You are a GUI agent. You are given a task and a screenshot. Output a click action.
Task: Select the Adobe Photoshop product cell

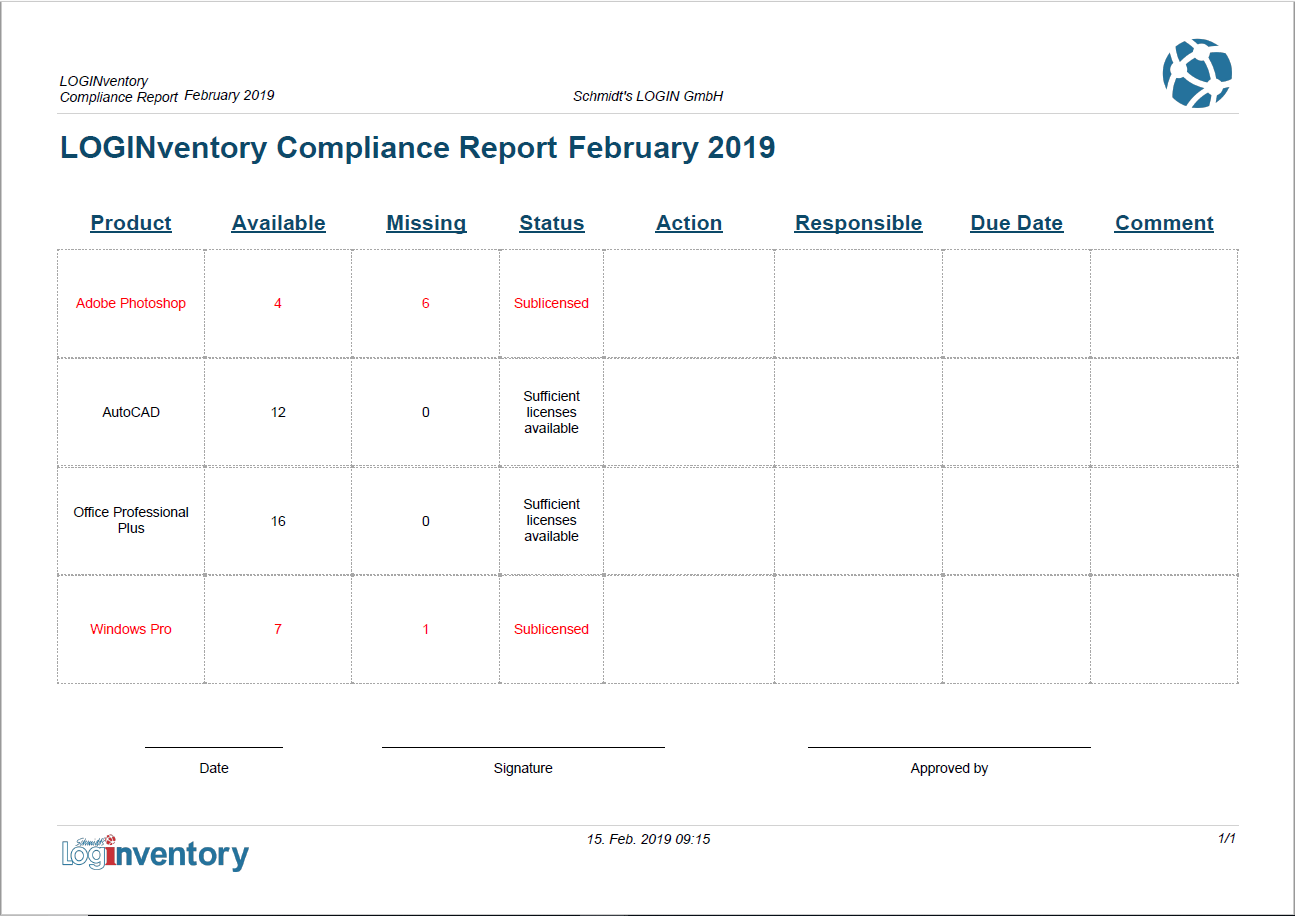131,303
